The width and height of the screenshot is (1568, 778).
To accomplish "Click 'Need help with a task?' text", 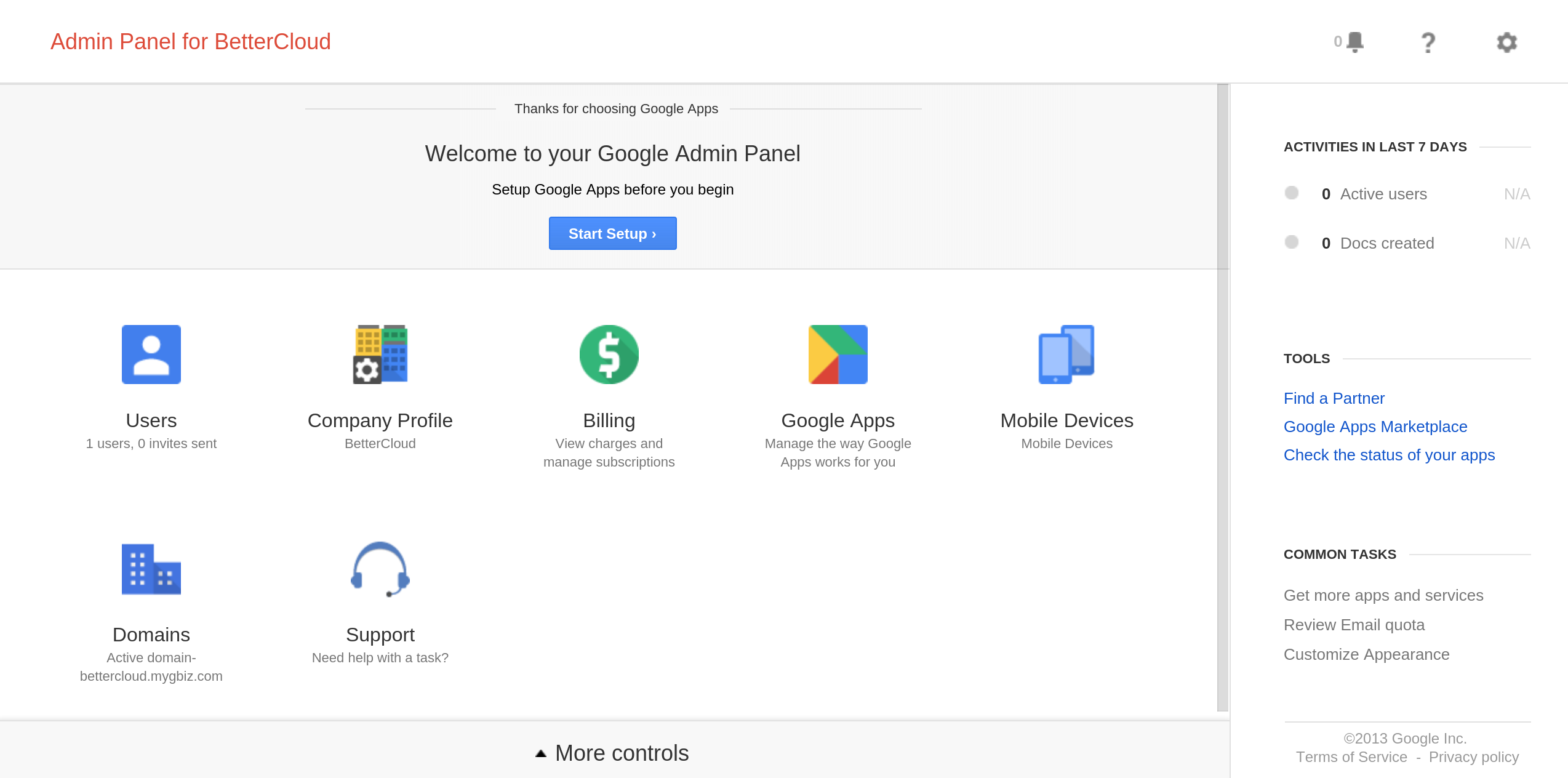I will 380,658.
